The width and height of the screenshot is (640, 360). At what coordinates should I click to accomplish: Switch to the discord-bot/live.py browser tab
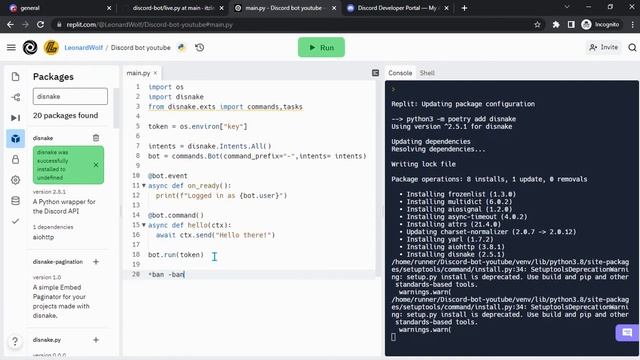(x=173, y=8)
